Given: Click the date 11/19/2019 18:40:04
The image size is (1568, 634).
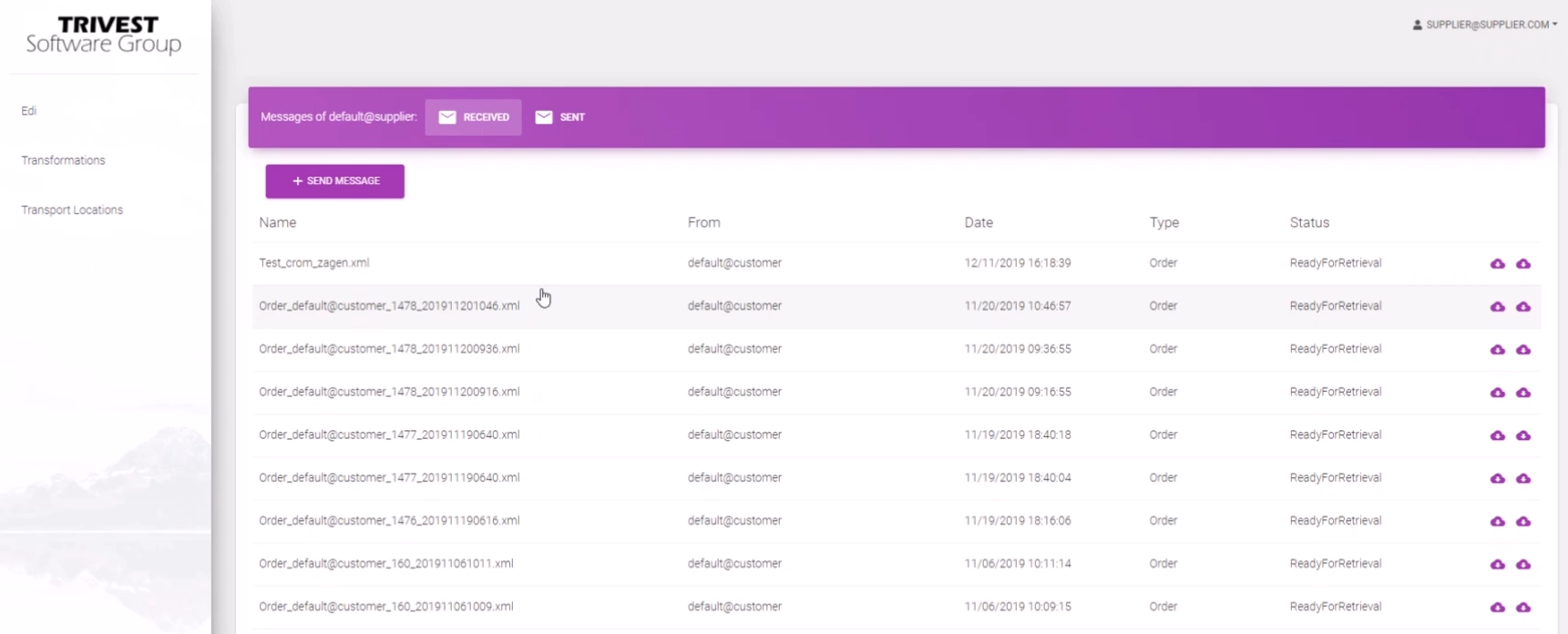Looking at the screenshot, I should tap(1018, 477).
